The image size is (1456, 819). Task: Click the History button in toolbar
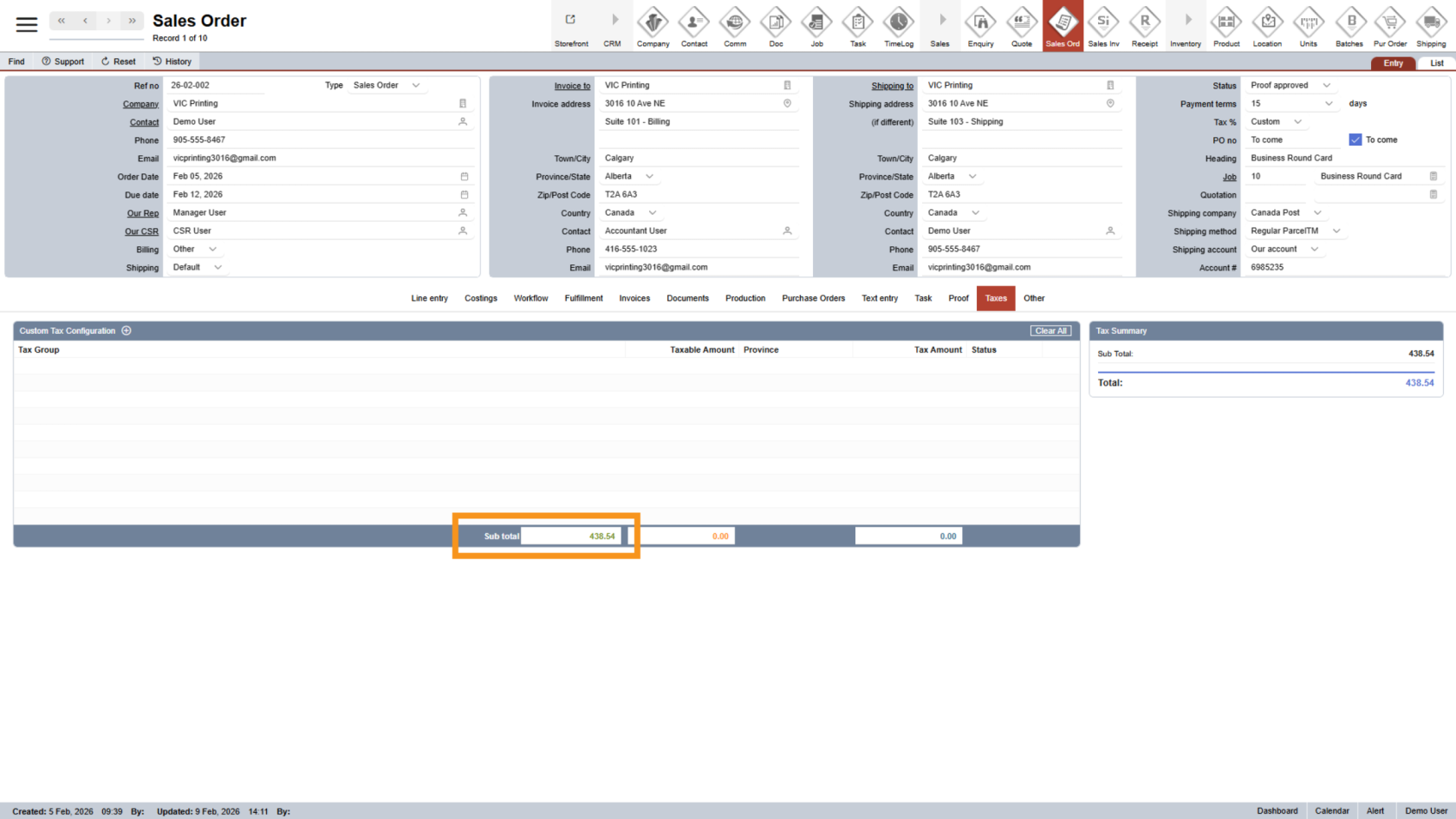click(x=172, y=62)
